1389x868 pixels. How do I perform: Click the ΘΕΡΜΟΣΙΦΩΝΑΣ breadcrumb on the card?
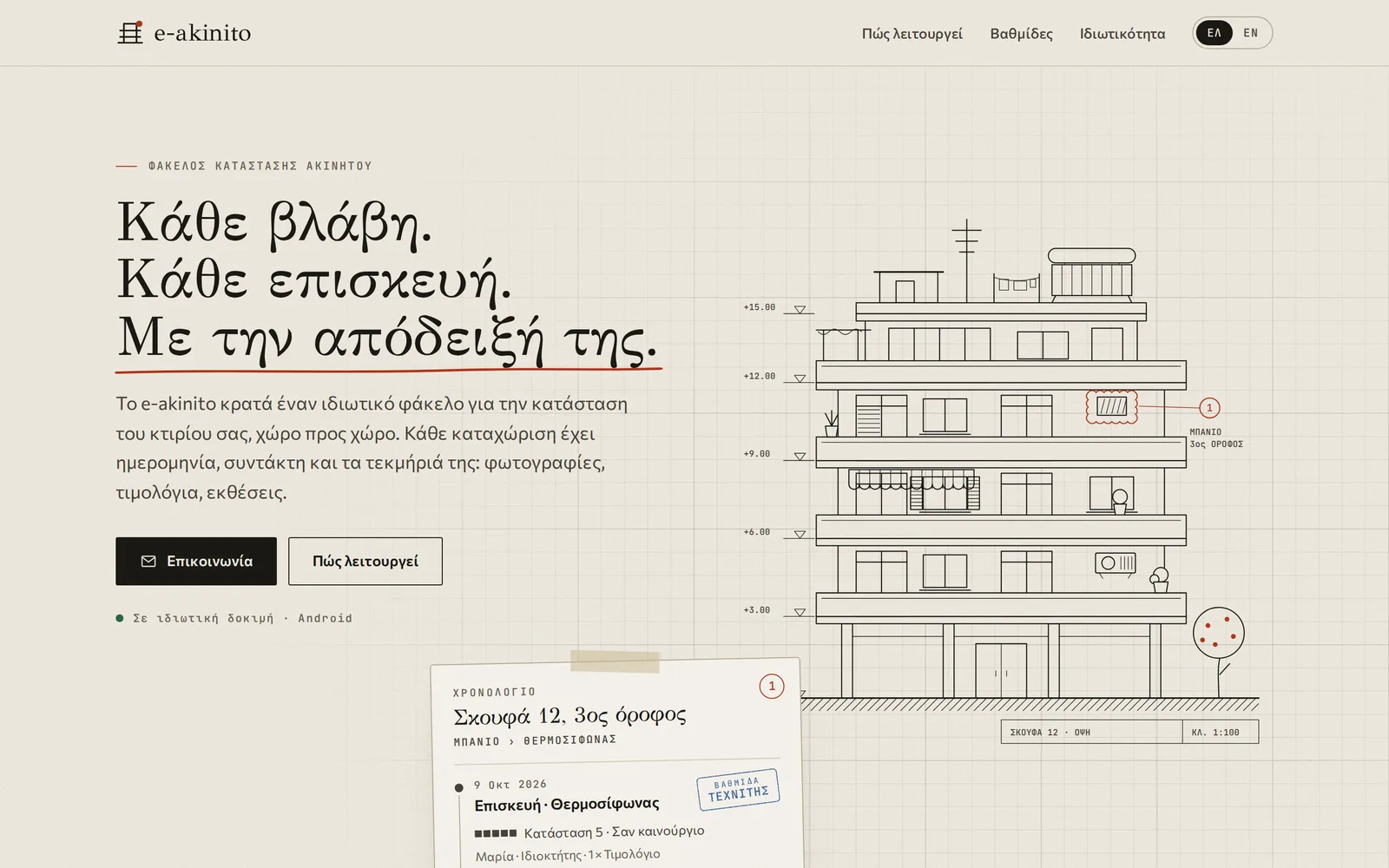pos(569,740)
